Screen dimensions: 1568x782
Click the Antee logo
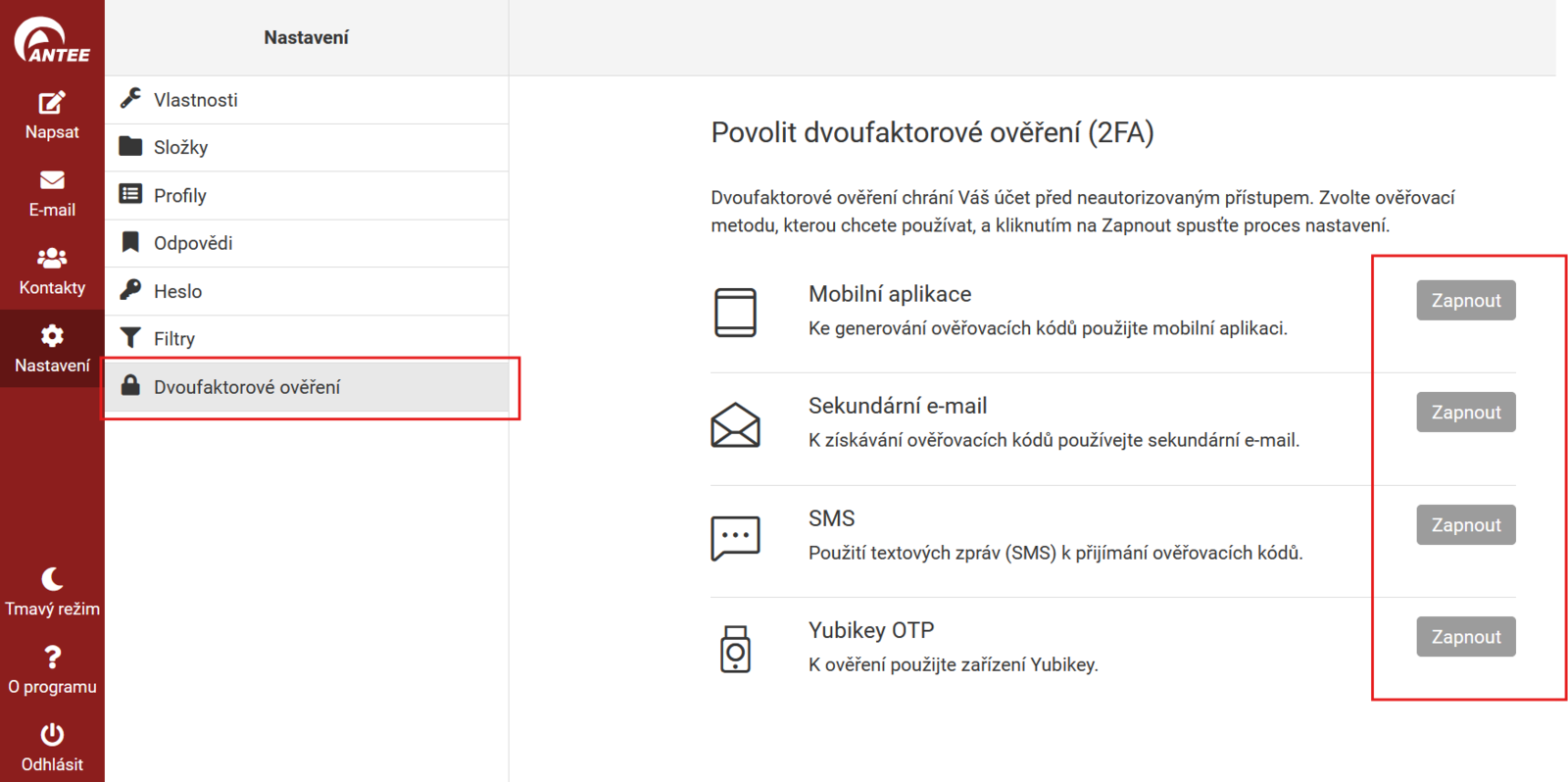[x=52, y=40]
